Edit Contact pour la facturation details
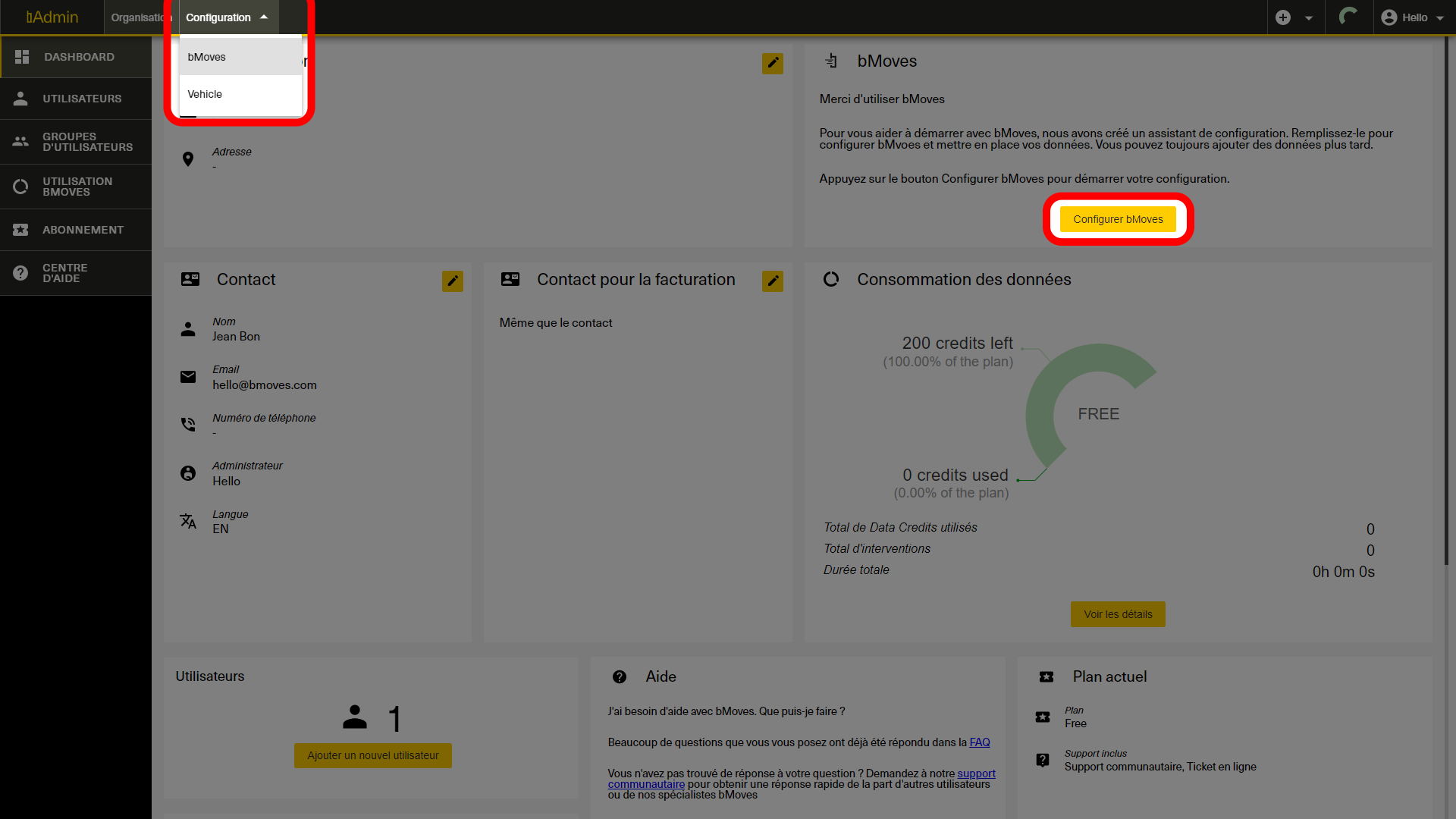This screenshot has height=819, width=1456. [773, 281]
